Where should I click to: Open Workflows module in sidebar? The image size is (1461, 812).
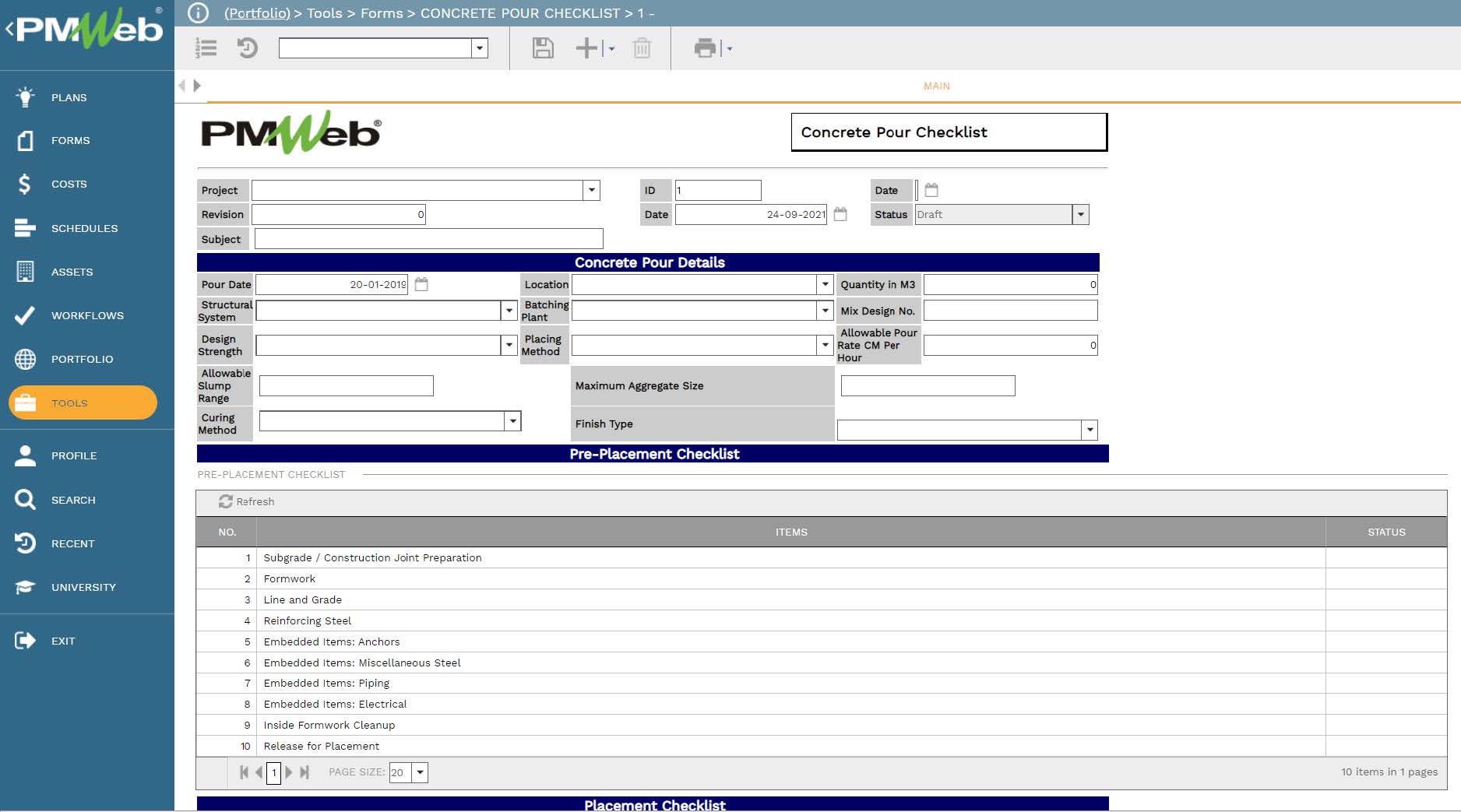coord(87,315)
